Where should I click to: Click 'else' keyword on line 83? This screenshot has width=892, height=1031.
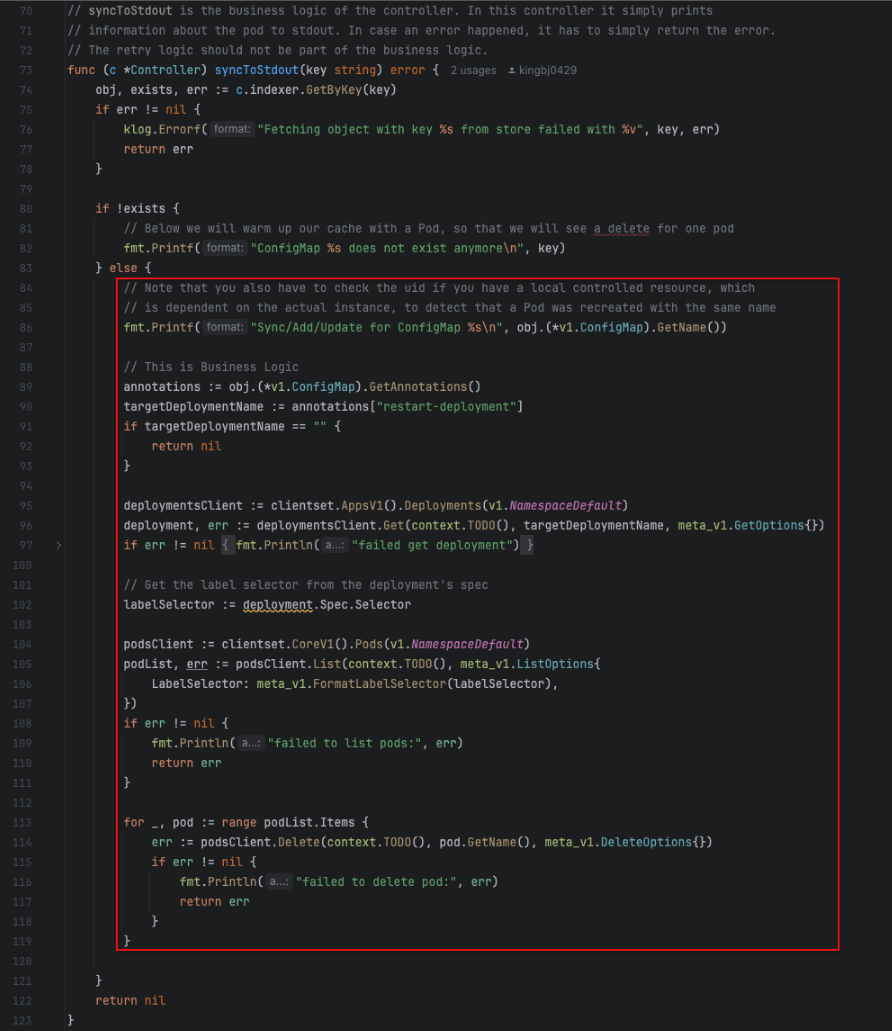123,268
